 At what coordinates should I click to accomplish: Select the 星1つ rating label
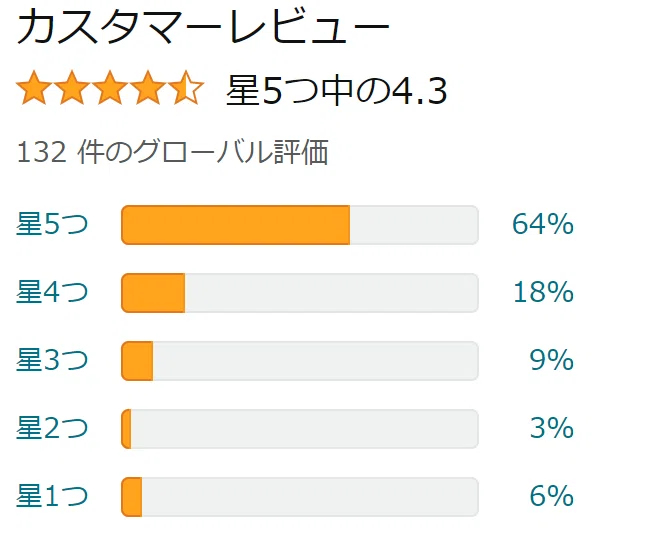click(x=52, y=496)
